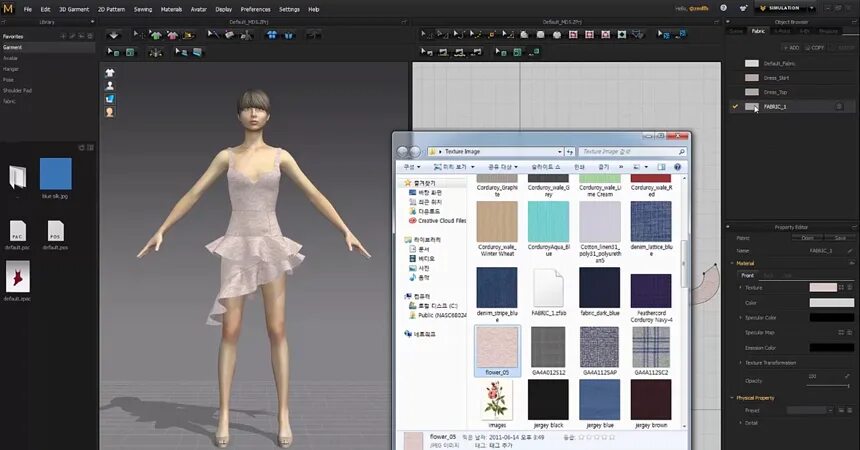Click the Color swatch in Material section
The height and width of the screenshot is (450, 860).
tap(830, 302)
